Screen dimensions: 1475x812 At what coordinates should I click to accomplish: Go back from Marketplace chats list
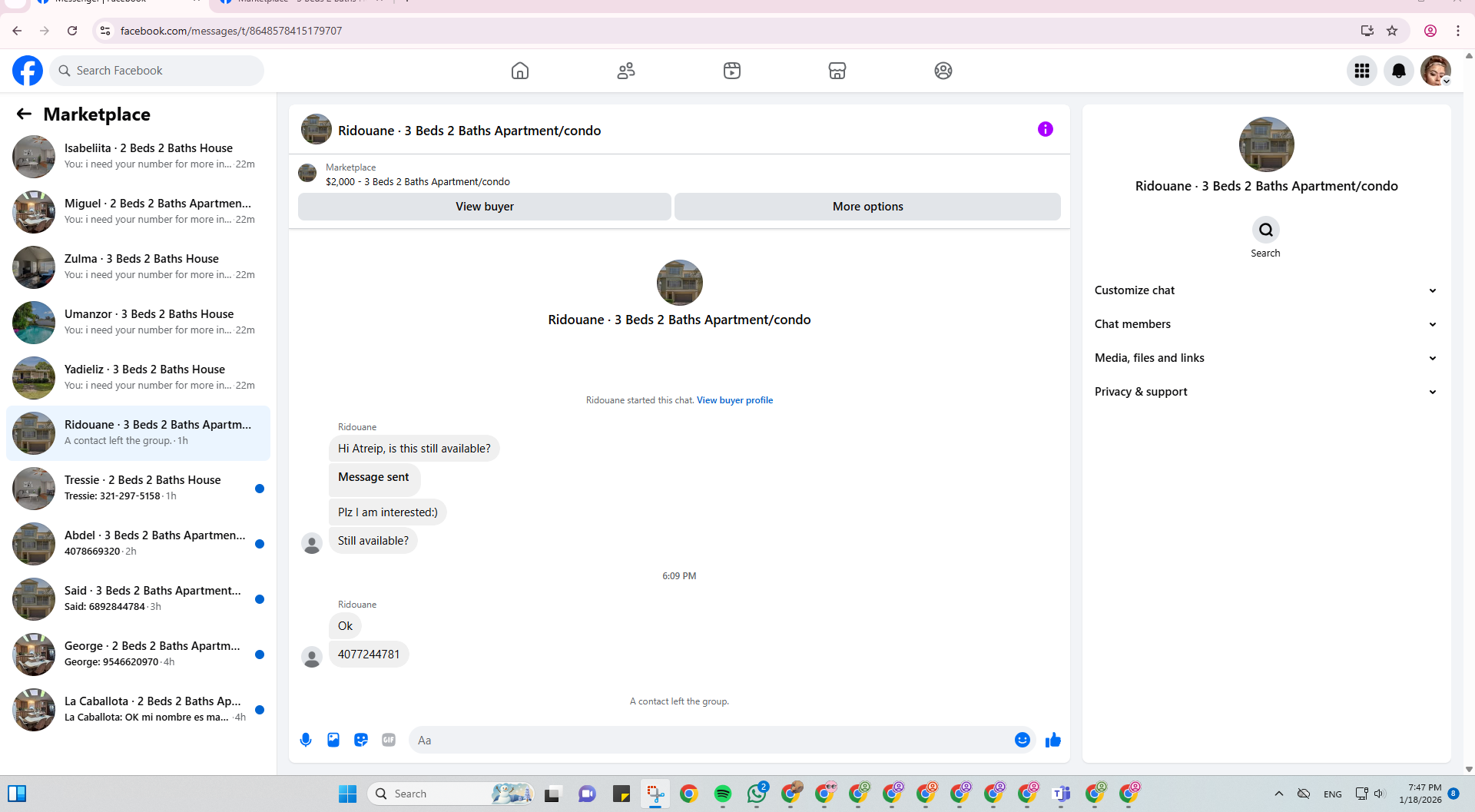[x=24, y=114]
